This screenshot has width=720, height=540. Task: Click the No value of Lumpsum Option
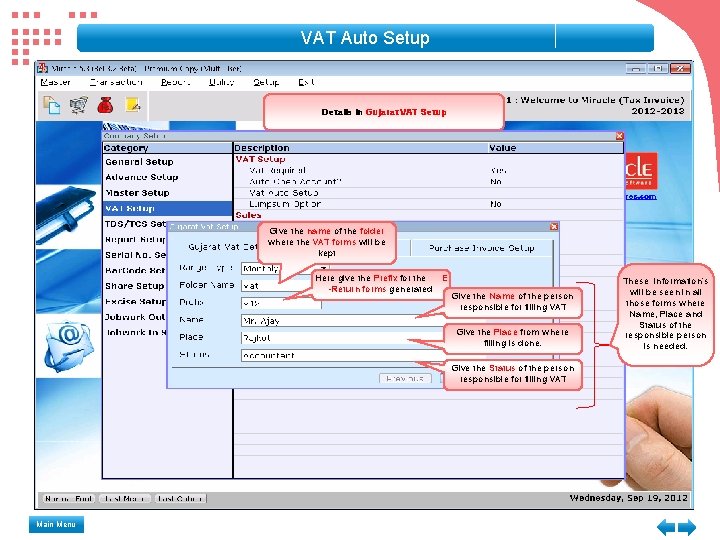(495, 204)
